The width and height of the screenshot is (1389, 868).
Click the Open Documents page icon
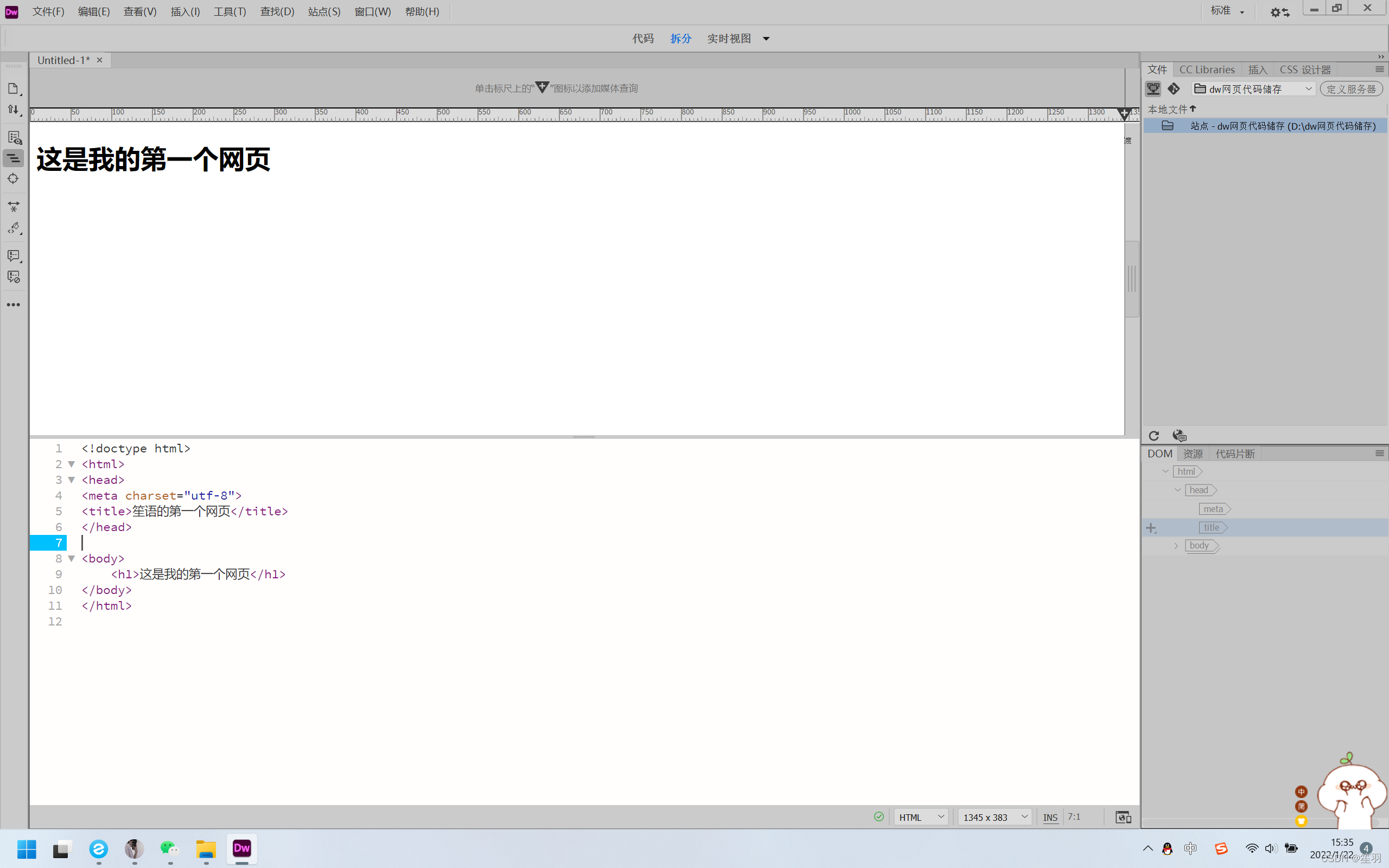point(13,88)
